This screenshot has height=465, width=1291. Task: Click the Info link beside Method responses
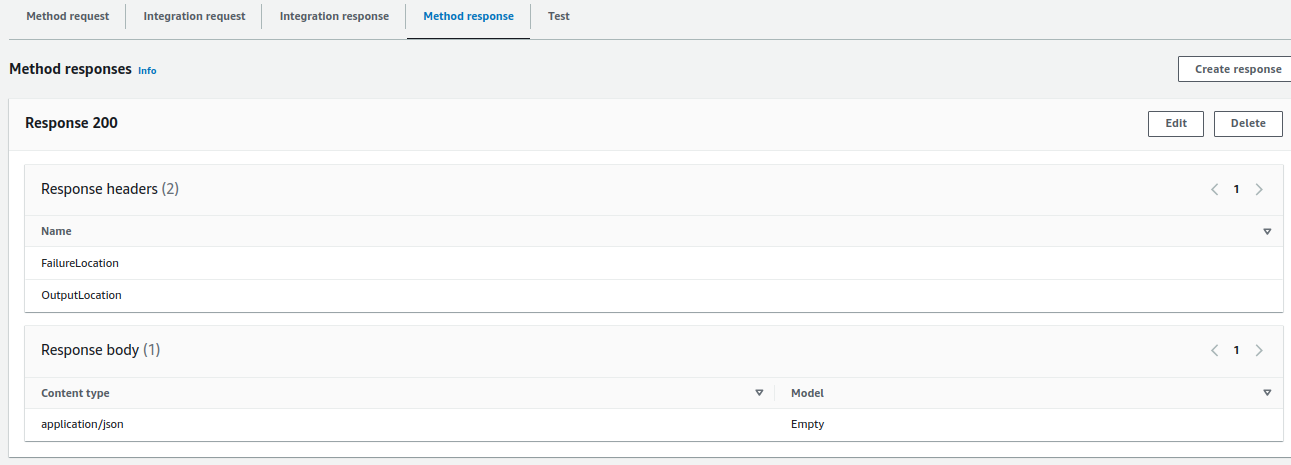pos(147,71)
